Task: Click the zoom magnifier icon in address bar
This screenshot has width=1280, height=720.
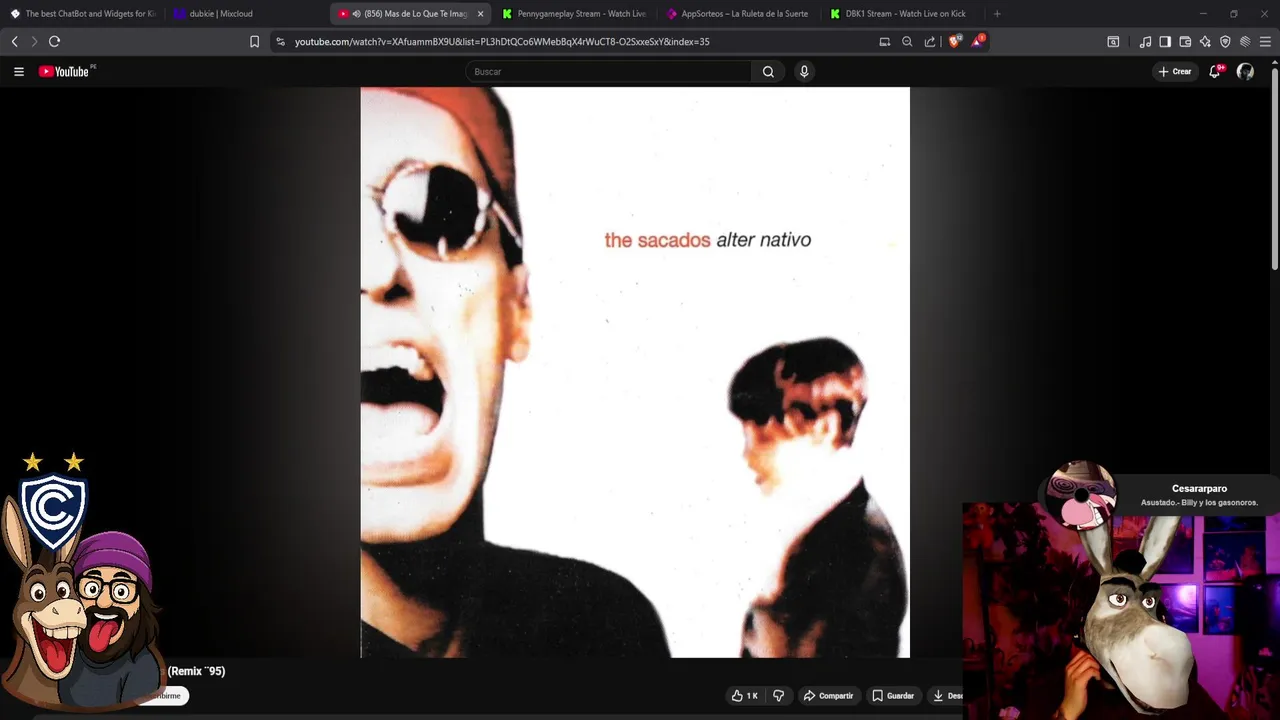Action: tap(907, 41)
